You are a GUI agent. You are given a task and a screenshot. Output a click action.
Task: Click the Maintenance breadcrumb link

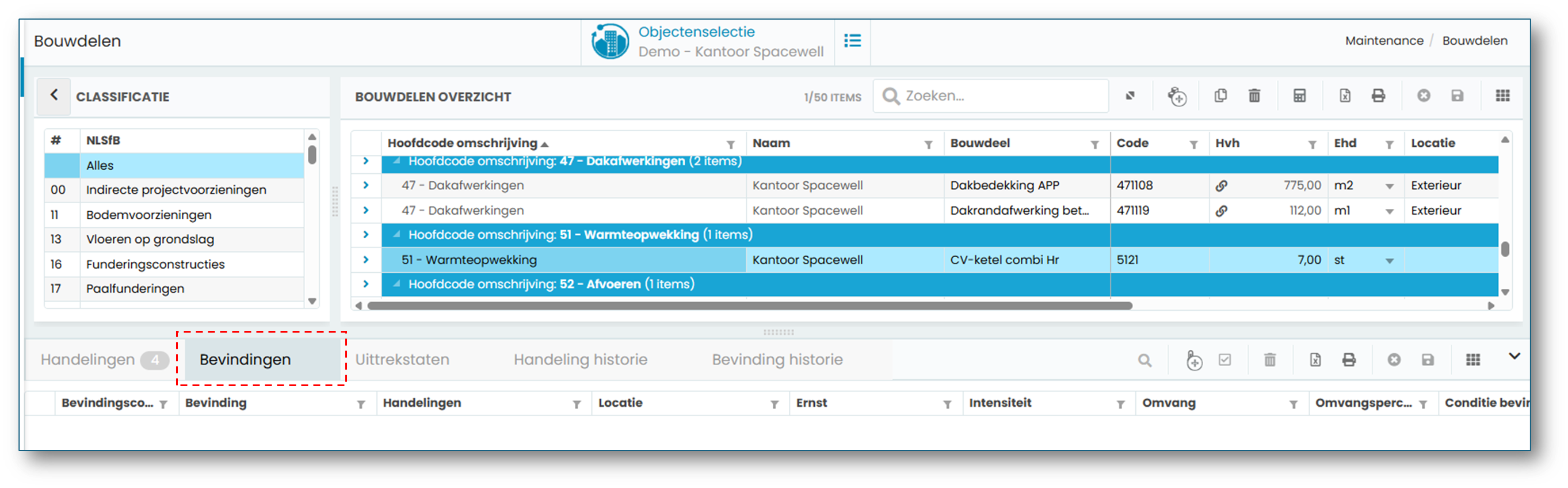click(x=1384, y=41)
